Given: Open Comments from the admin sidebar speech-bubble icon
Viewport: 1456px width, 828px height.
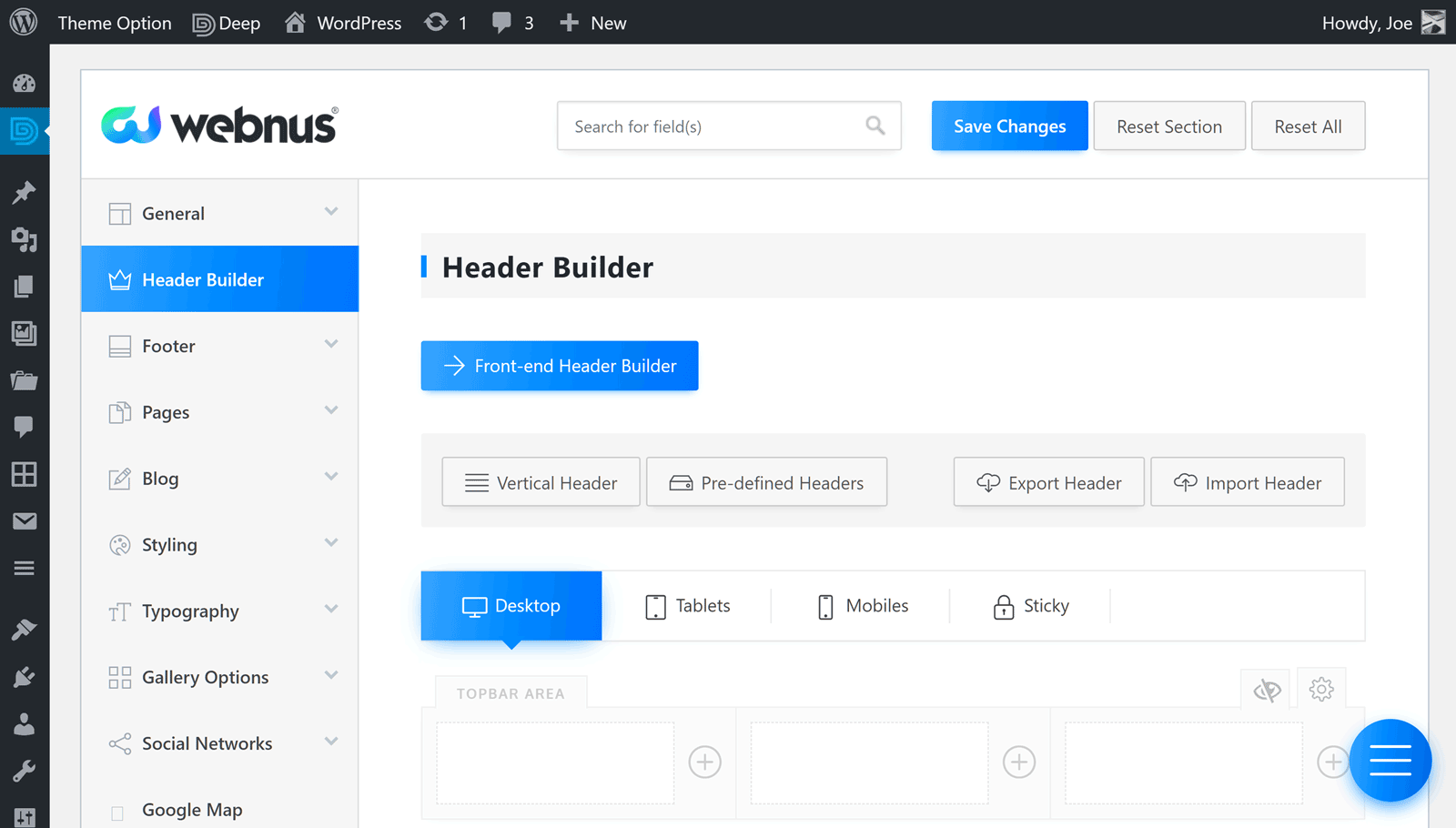Looking at the screenshot, I should coord(25,426).
